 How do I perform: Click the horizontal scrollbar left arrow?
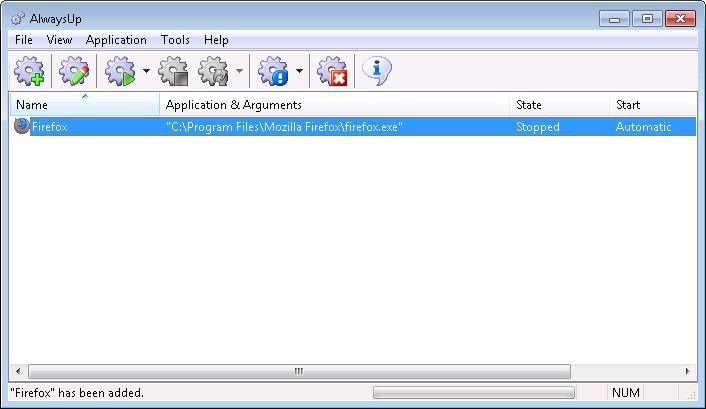[x=18, y=372]
